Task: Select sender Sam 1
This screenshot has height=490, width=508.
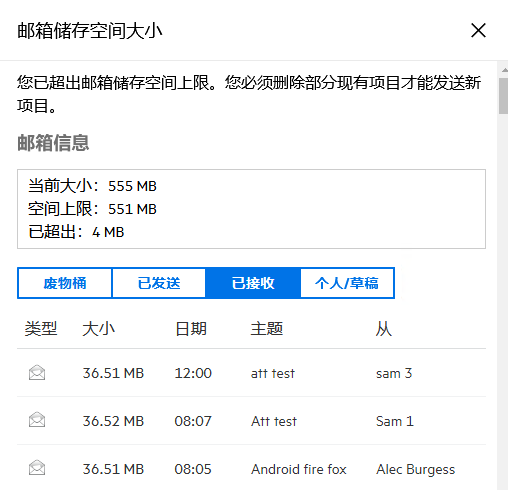Action: (x=395, y=421)
